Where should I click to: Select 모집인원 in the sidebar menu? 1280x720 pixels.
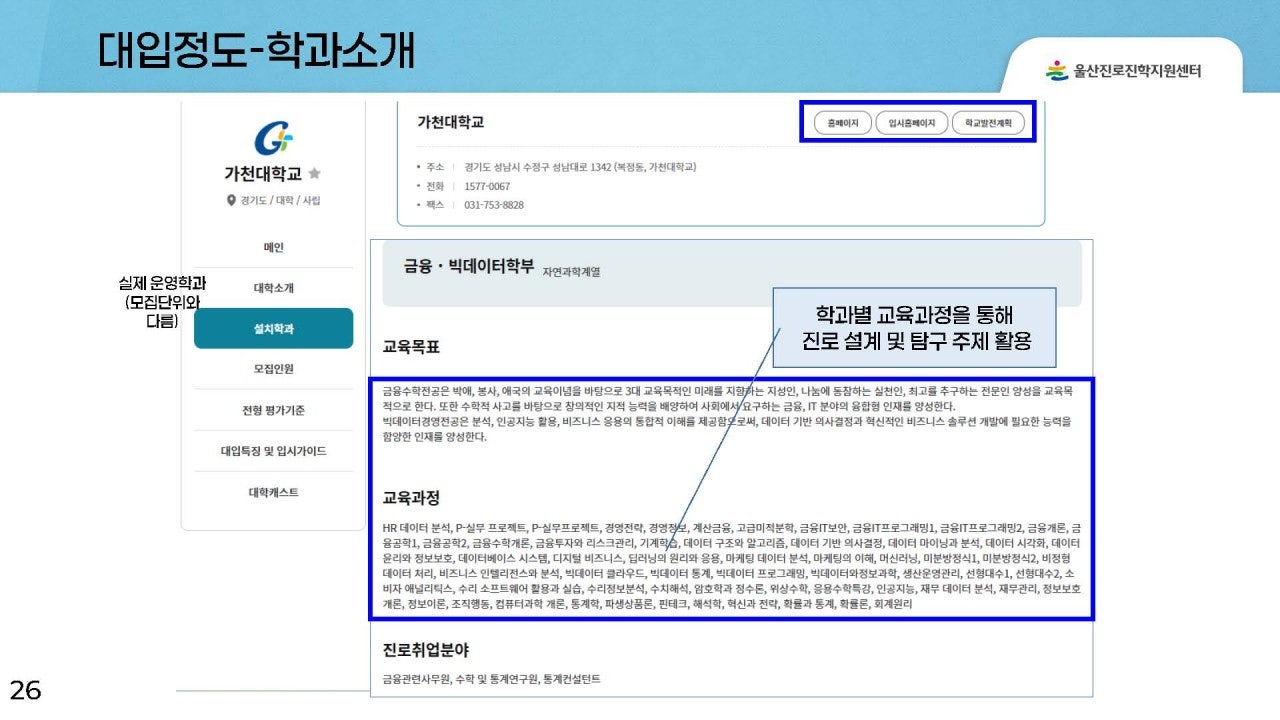click(273, 369)
